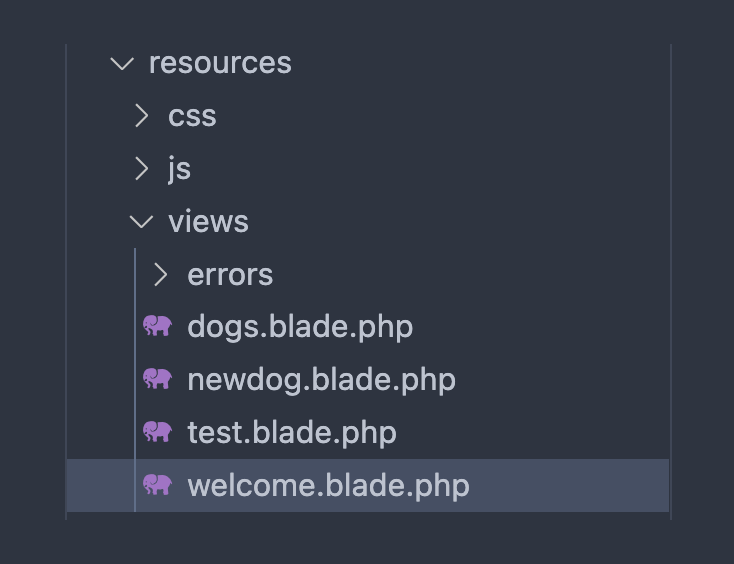Click the views folder label
734x564 pixels.
[208, 222]
